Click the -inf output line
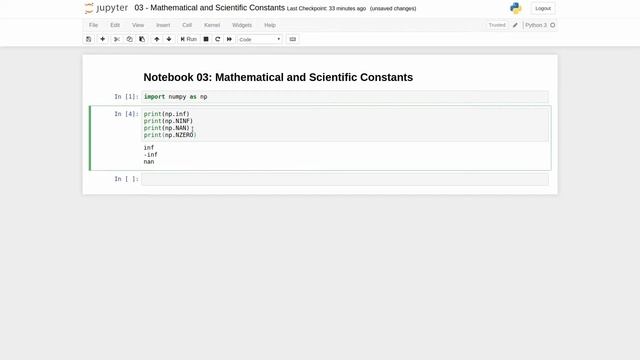640x360 pixels. (151, 155)
